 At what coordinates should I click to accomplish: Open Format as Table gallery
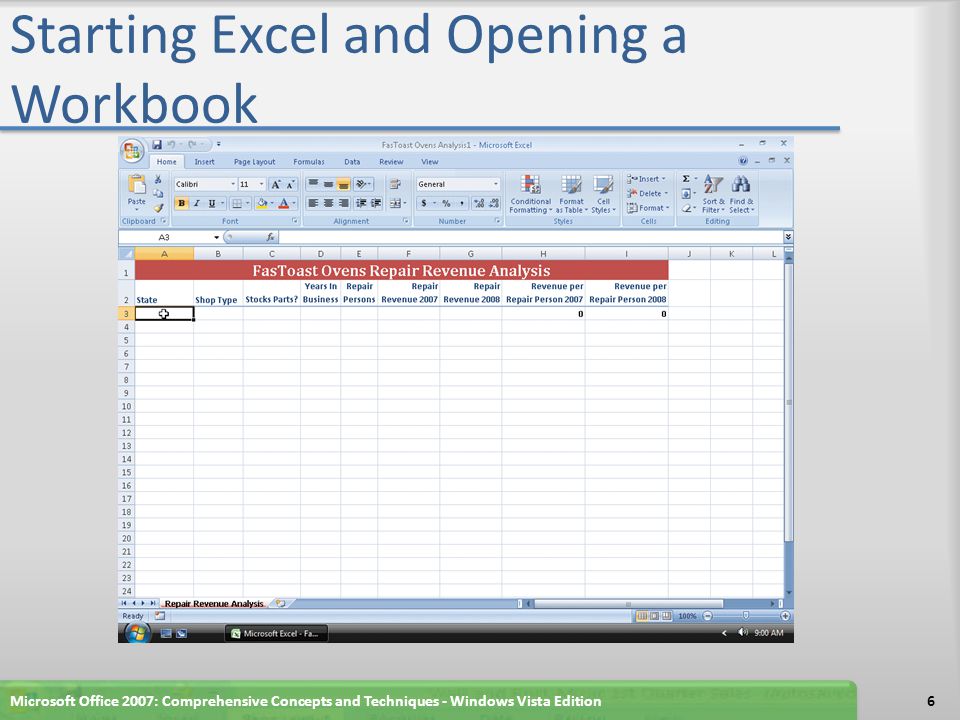point(571,194)
